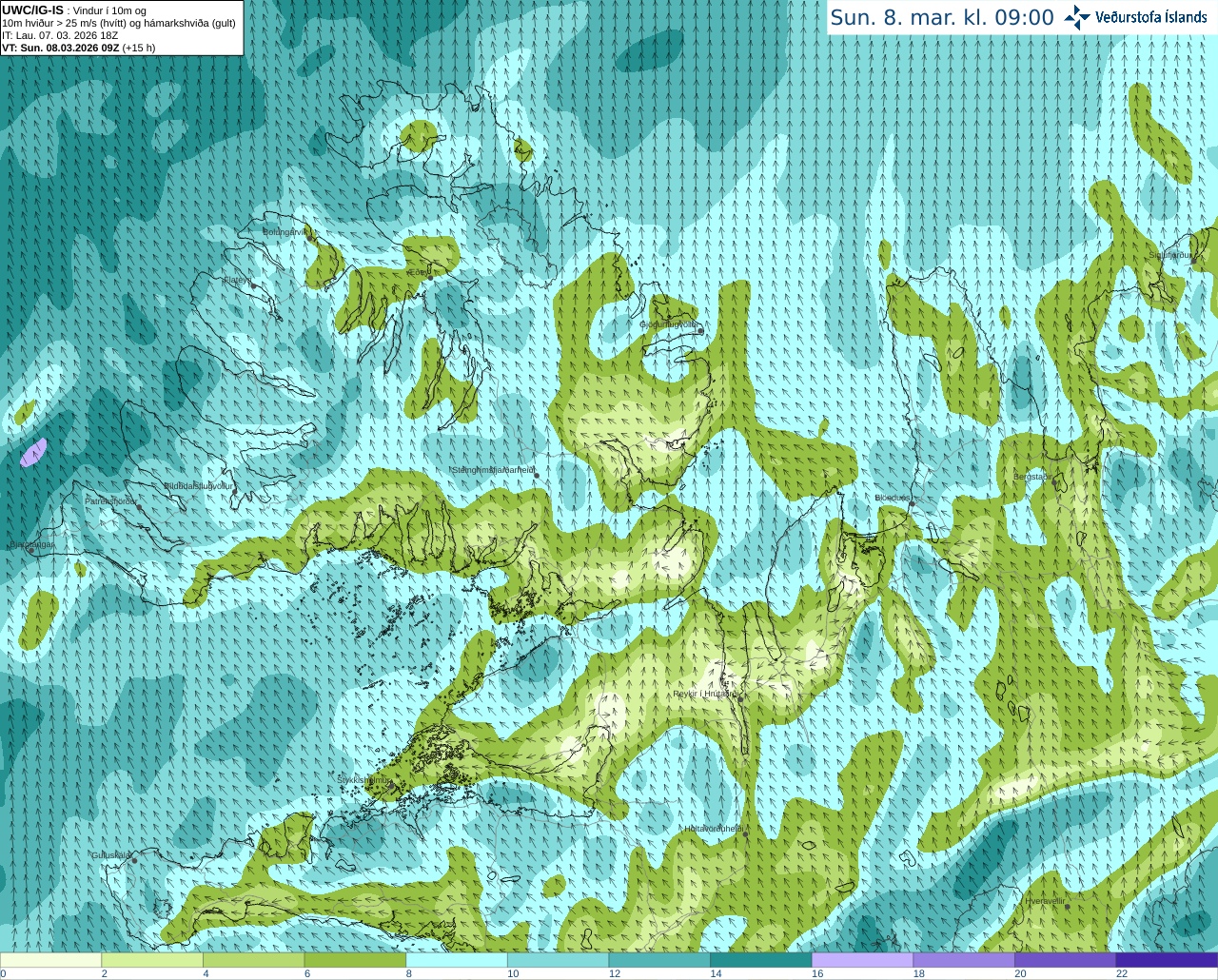Select the 0–2 m/s cream legend swatch
The height and width of the screenshot is (980, 1218).
click(x=50, y=960)
